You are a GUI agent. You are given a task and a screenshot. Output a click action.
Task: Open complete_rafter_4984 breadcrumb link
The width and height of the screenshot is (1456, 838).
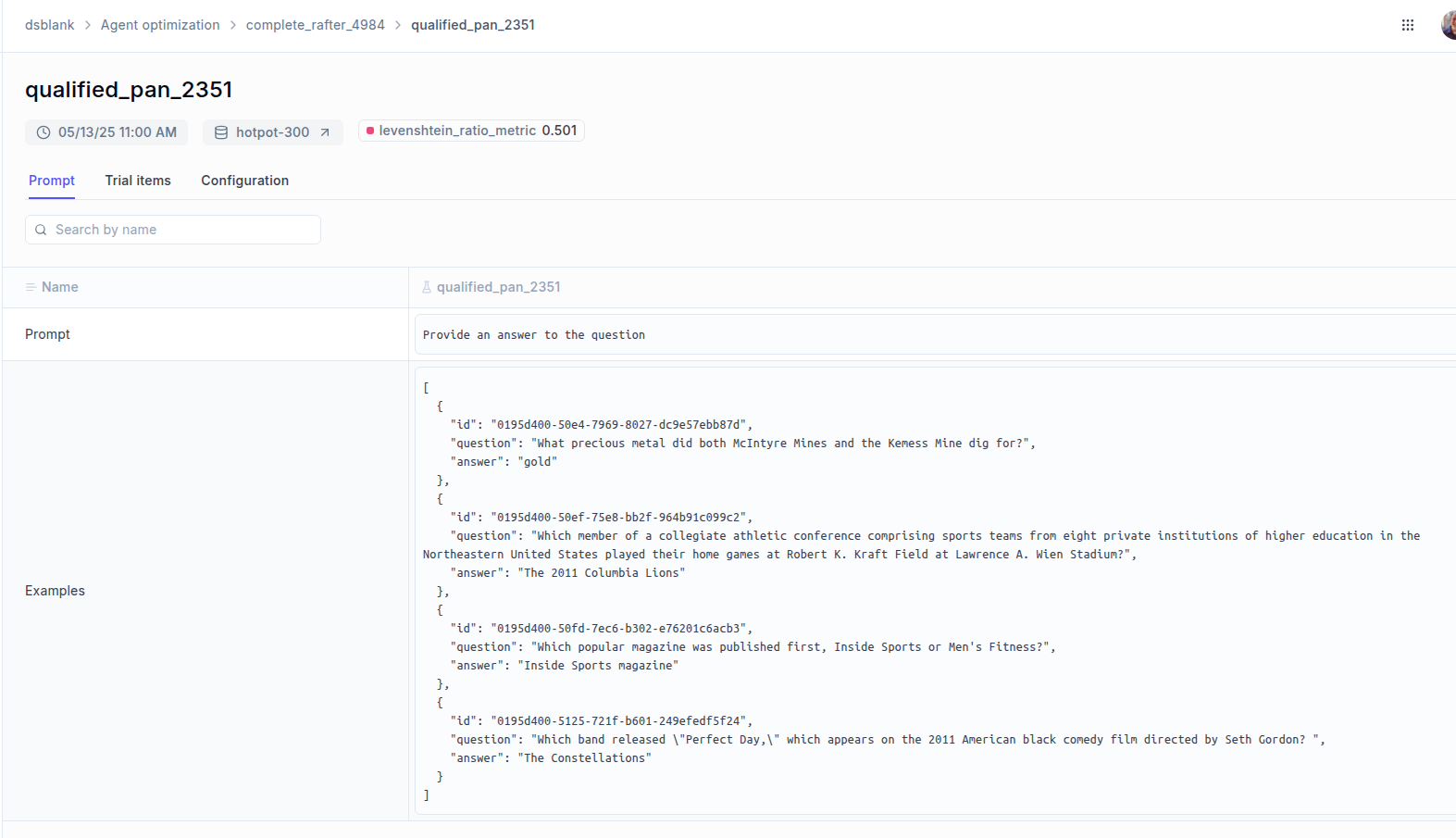point(316,25)
